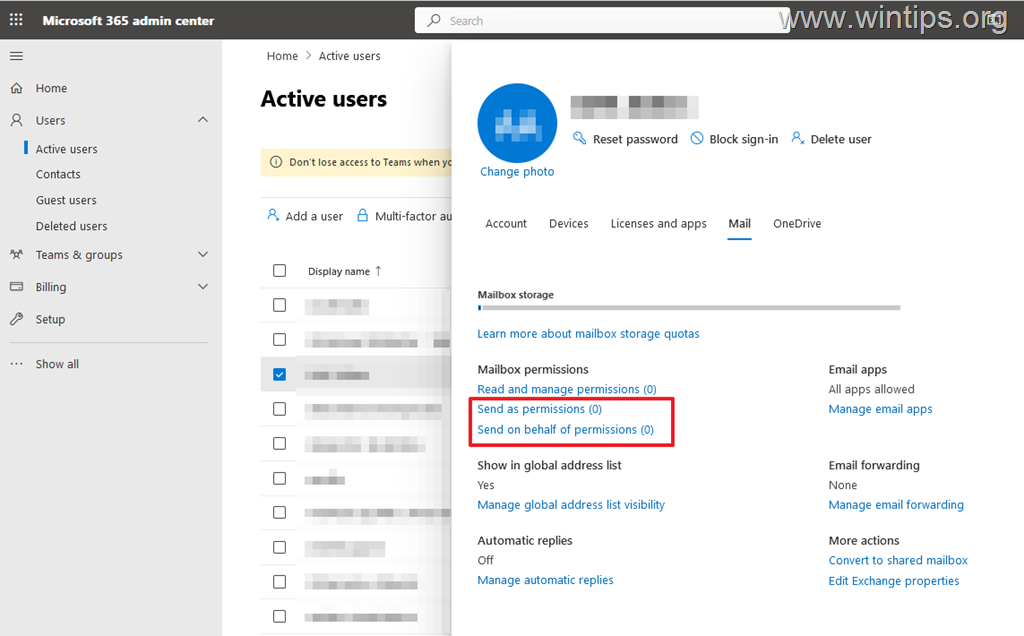The image size is (1024, 636).
Task: Click the Setup wrench icon
Action: click(17, 319)
